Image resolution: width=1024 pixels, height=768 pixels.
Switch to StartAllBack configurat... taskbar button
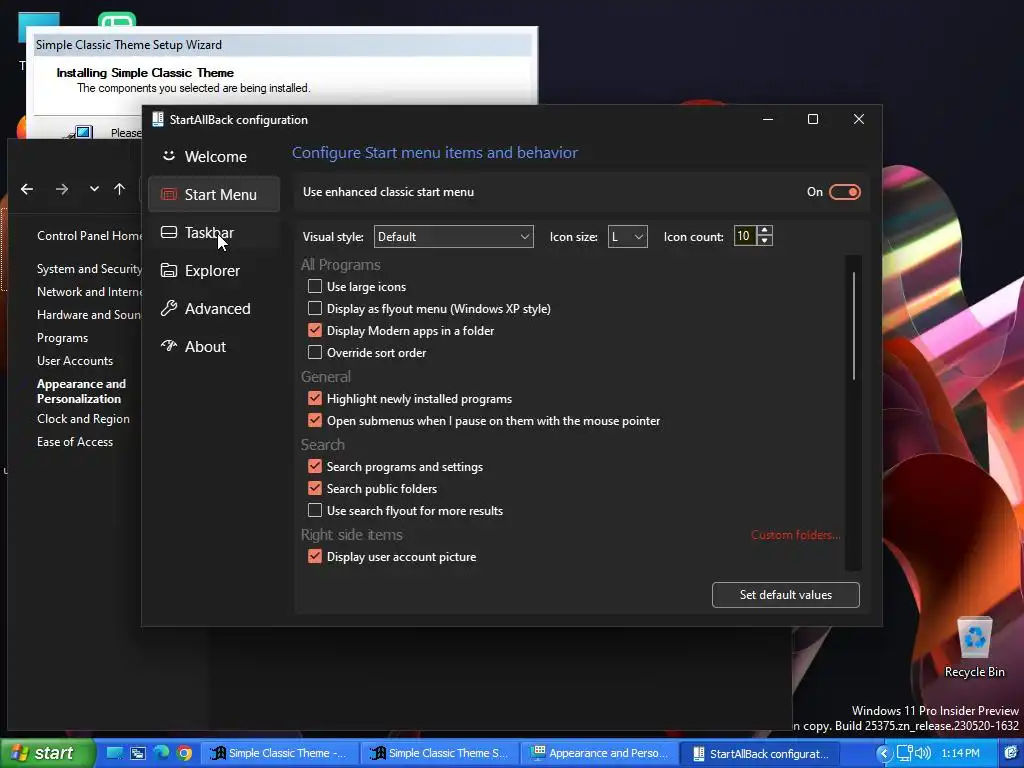pyautogui.click(x=759, y=753)
